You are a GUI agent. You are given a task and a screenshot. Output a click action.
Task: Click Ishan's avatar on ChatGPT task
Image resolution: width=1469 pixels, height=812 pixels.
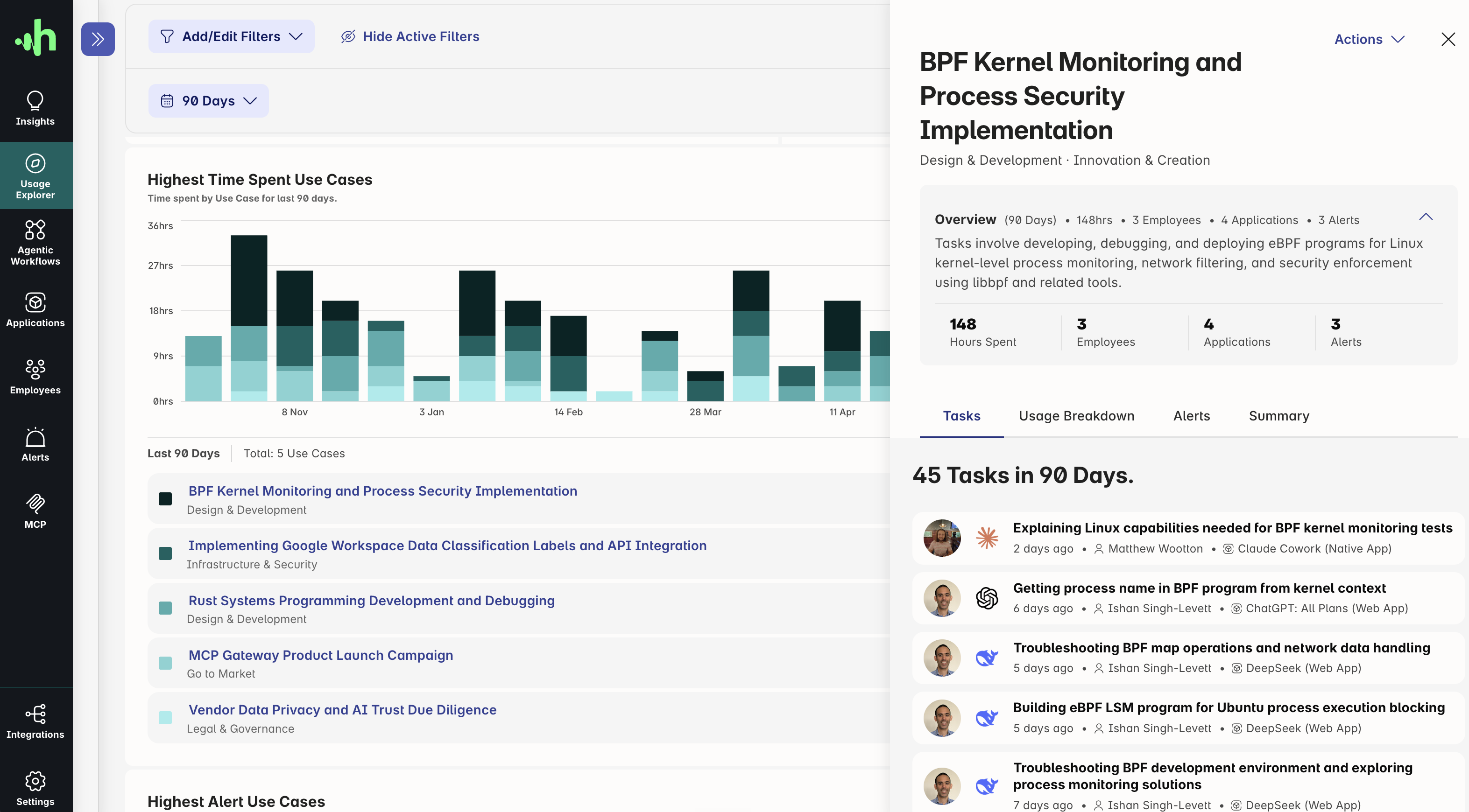click(x=941, y=598)
